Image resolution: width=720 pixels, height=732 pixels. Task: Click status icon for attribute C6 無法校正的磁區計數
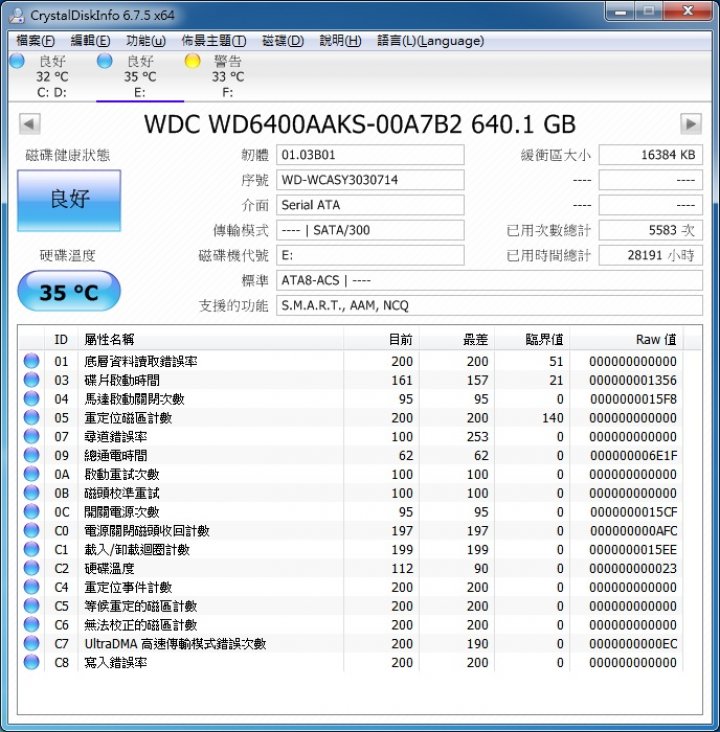(x=31, y=625)
